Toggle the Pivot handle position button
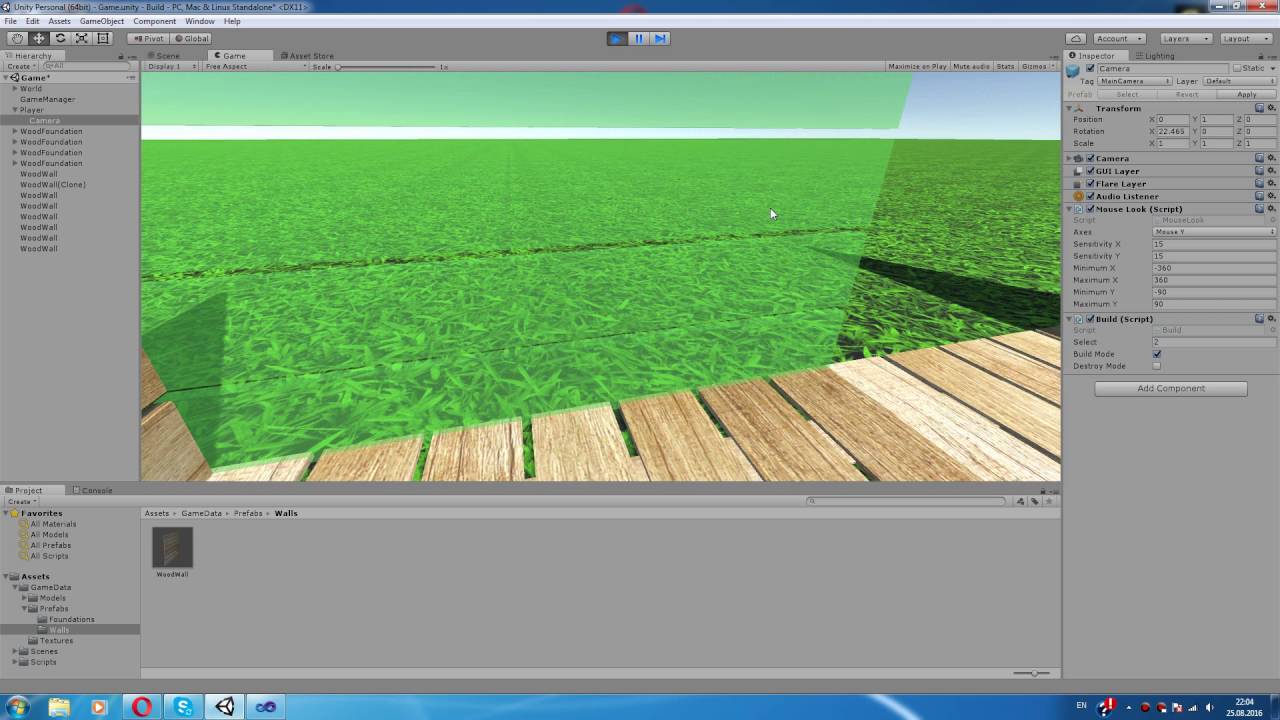The width and height of the screenshot is (1280, 720). click(148, 38)
